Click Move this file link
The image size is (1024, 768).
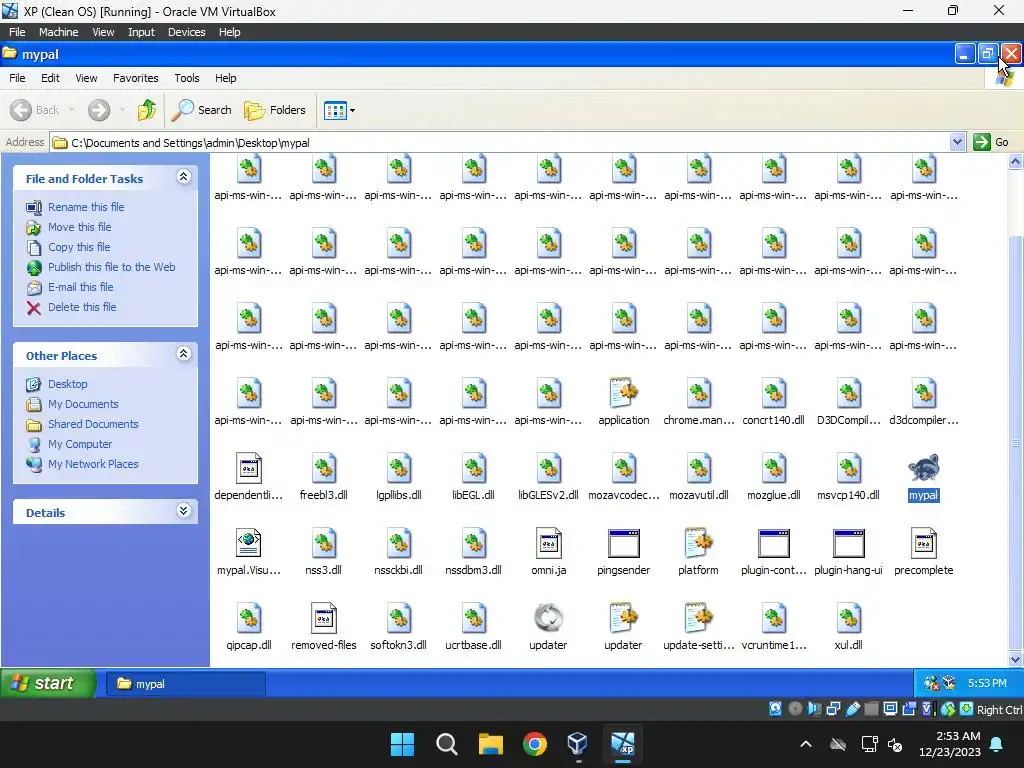tap(79, 227)
